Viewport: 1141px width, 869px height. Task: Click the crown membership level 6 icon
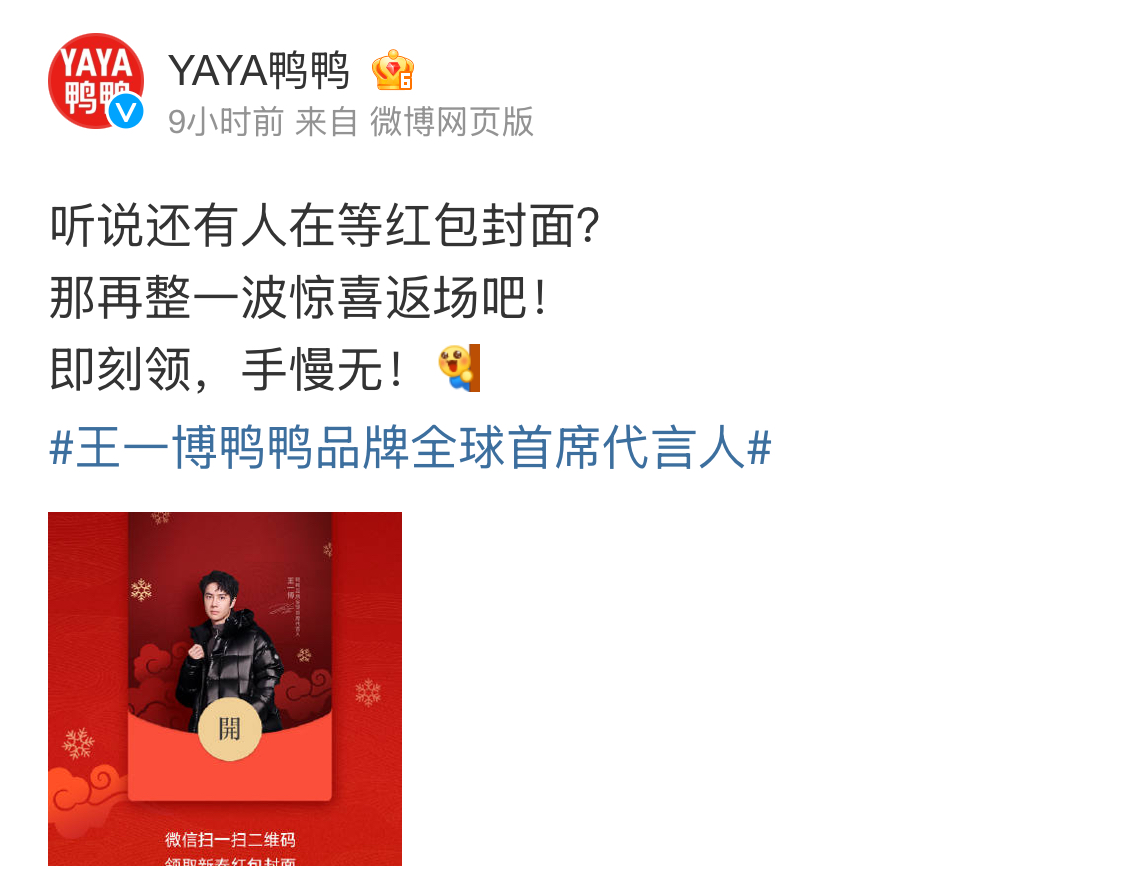coord(392,71)
